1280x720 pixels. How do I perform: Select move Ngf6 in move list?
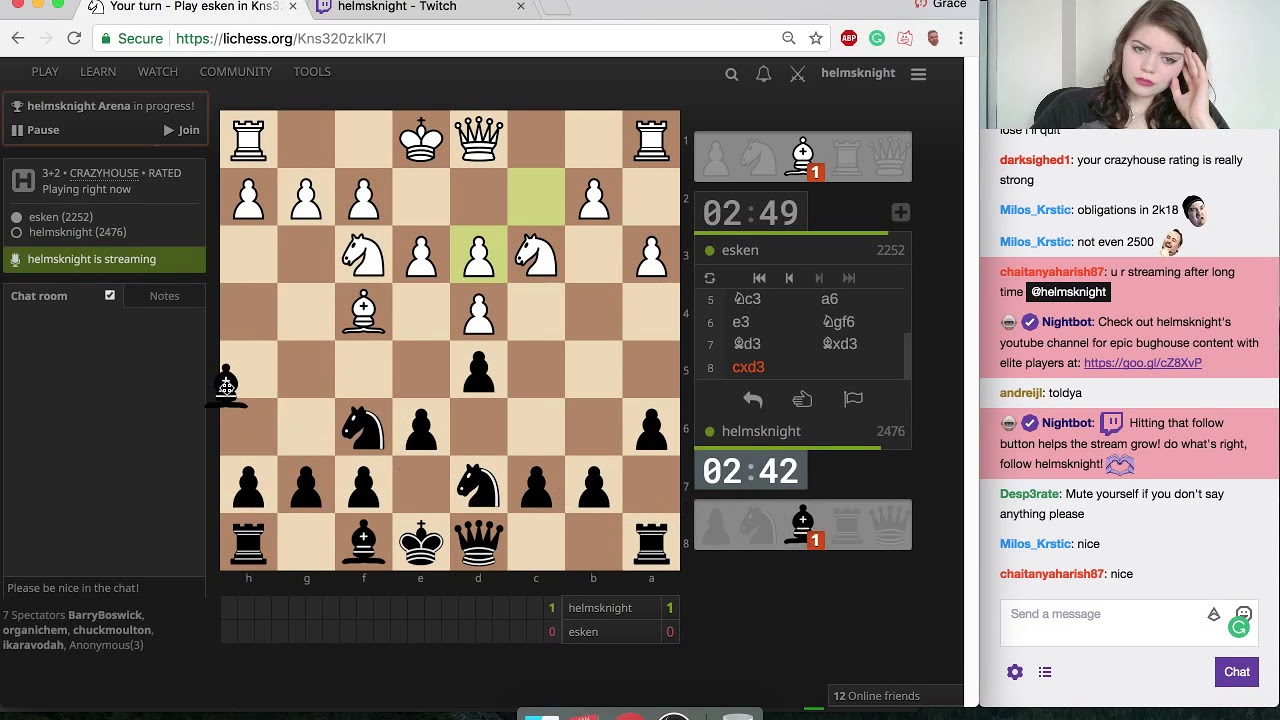(x=838, y=322)
